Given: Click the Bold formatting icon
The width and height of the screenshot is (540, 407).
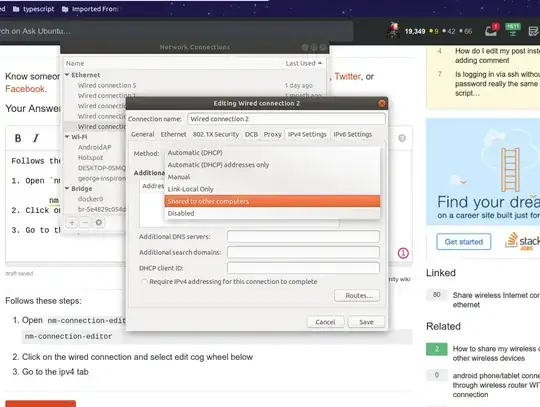Looking at the screenshot, I should pyautogui.click(x=18, y=138).
